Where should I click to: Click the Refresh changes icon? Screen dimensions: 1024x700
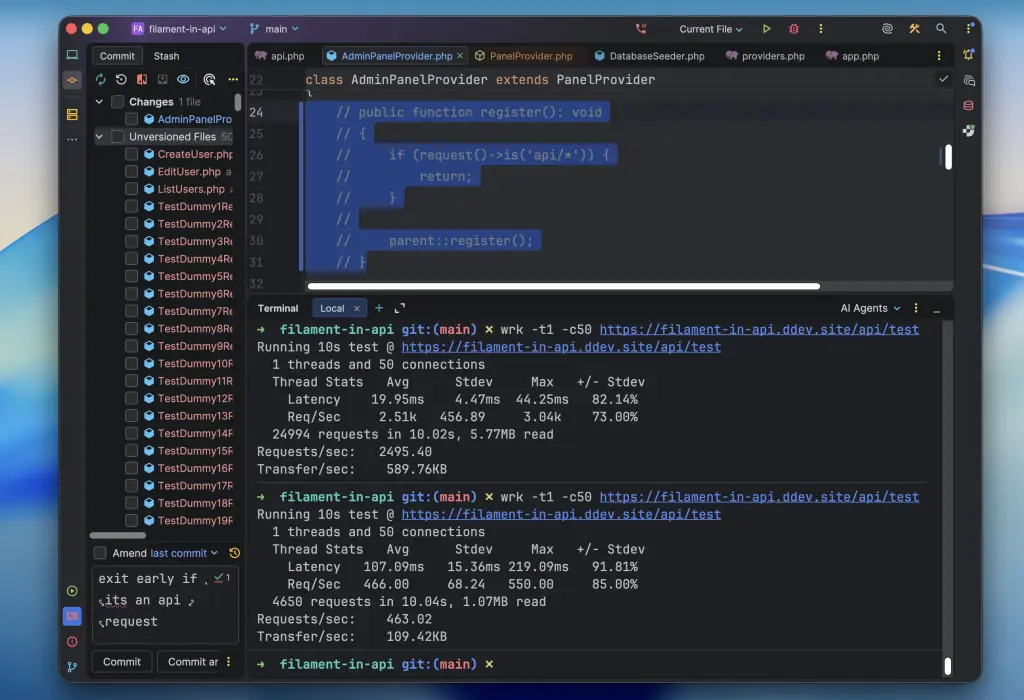pos(101,79)
